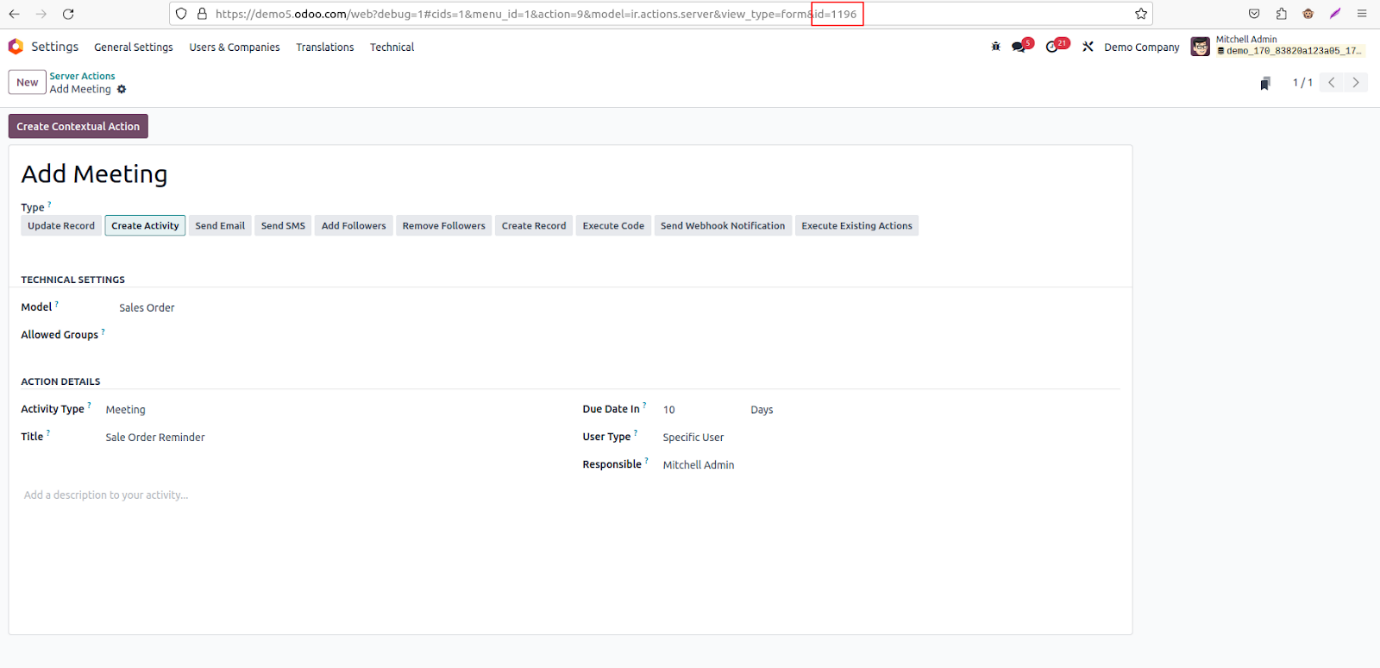Reload the page with the refresh icon

pos(68,14)
